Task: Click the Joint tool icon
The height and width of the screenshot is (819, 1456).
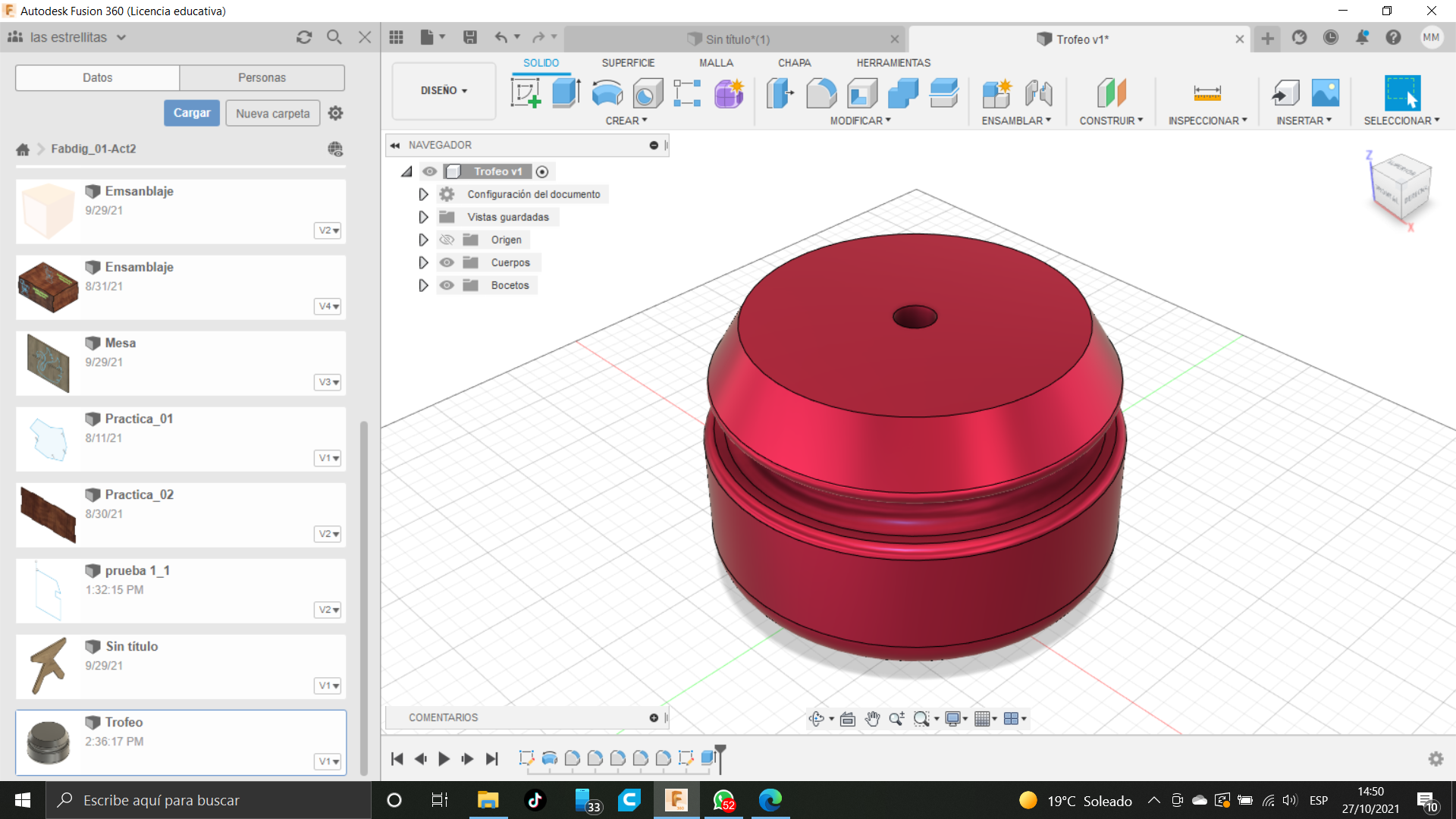Action: pyautogui.click(x=1039, y=93)
